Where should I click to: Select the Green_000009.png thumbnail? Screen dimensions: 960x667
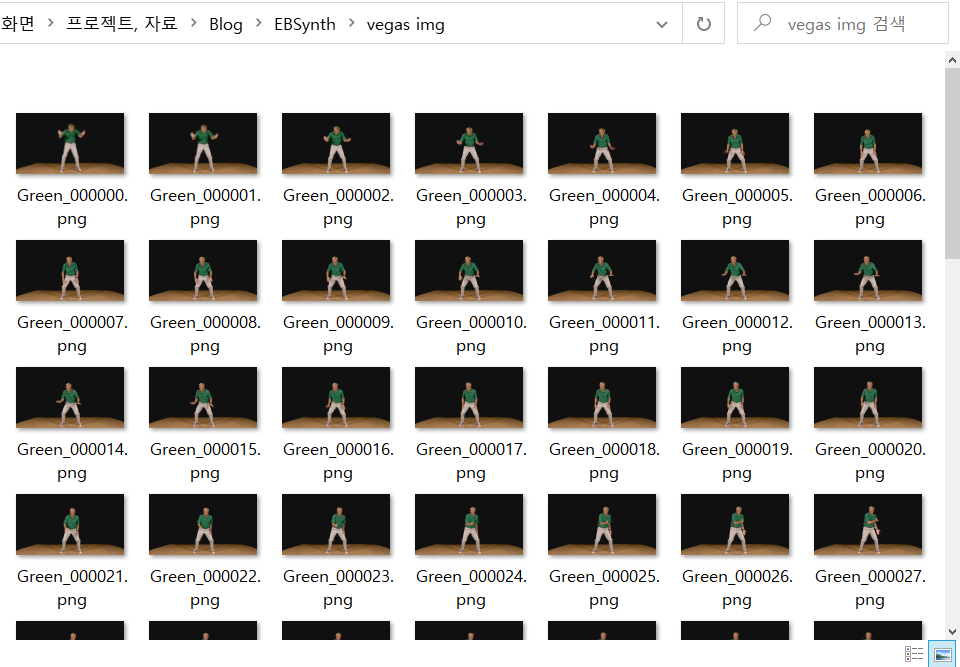(336, 270)
